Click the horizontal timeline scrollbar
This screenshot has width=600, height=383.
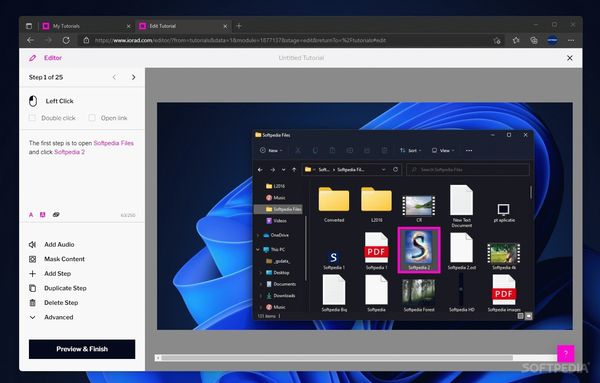click(x=356, y=358)
